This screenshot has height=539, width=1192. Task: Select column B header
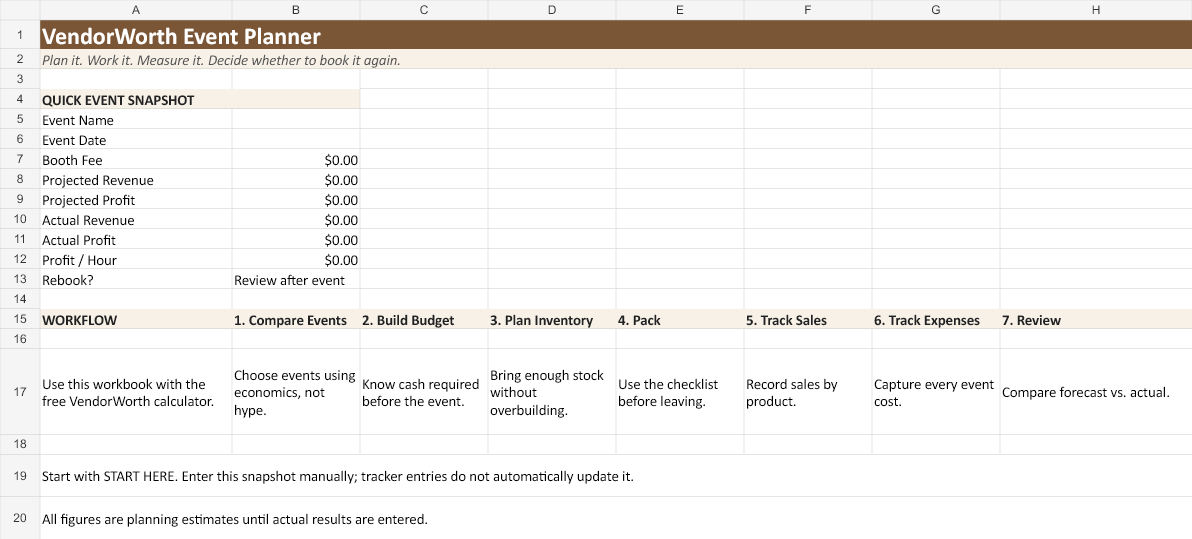coord(296,10)
